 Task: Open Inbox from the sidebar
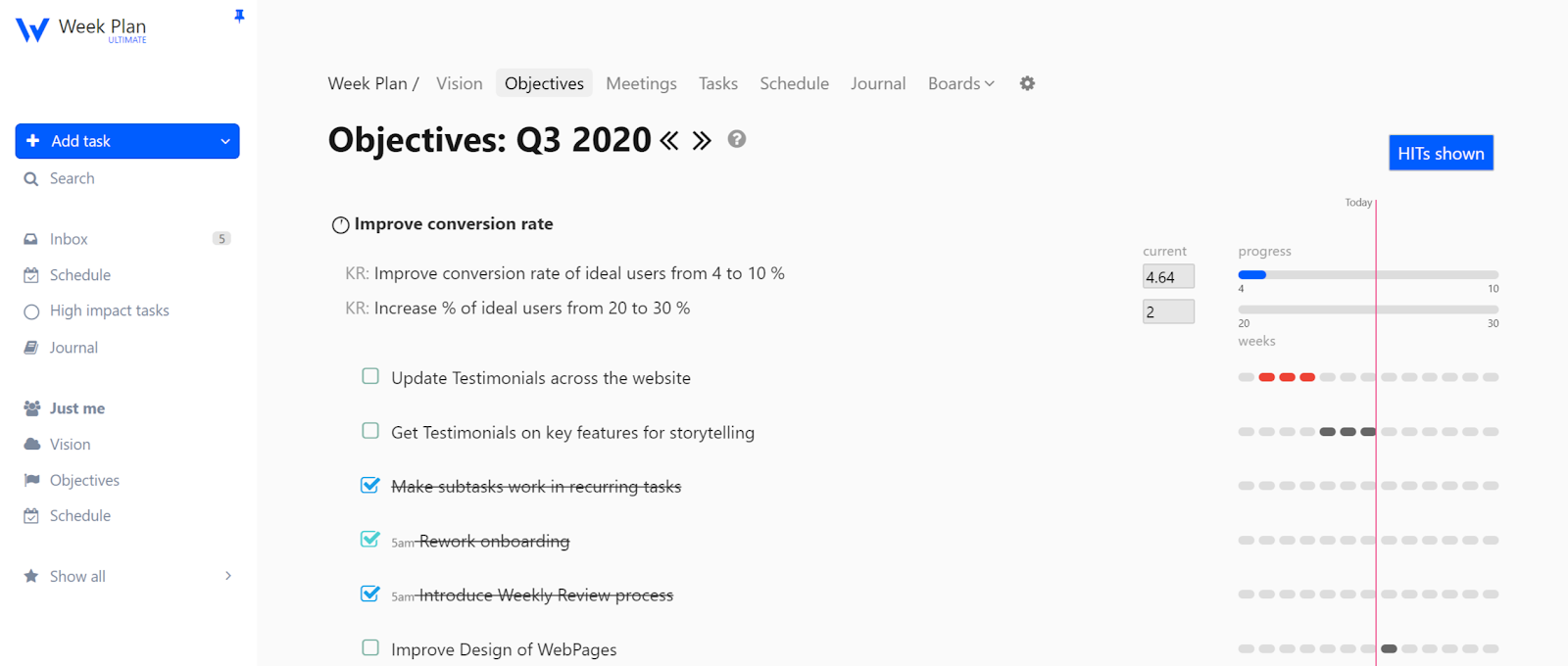69,239
